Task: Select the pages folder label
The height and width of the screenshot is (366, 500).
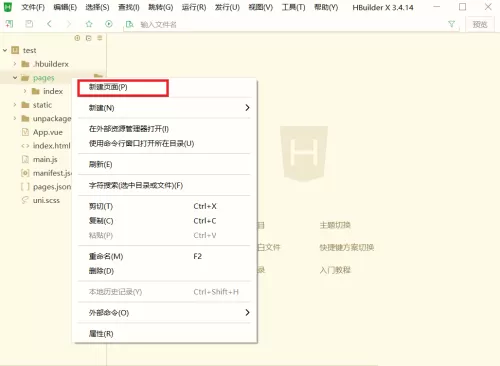Action: tap(44, 78)
